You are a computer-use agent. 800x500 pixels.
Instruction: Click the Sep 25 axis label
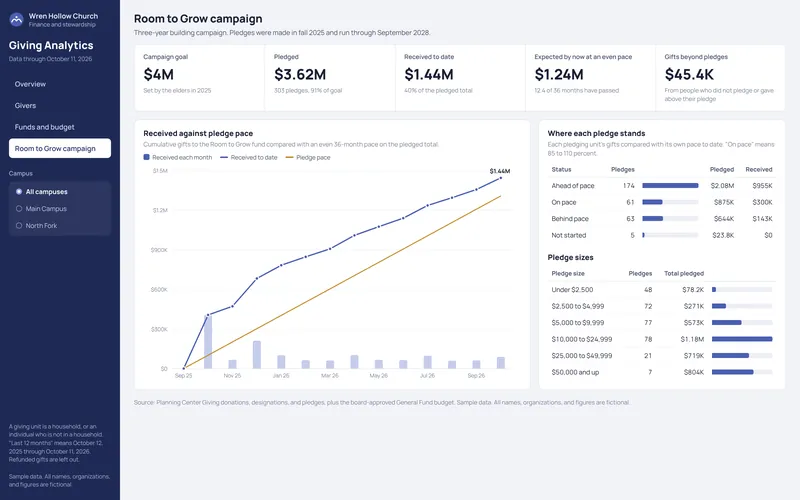coord(184,376)
